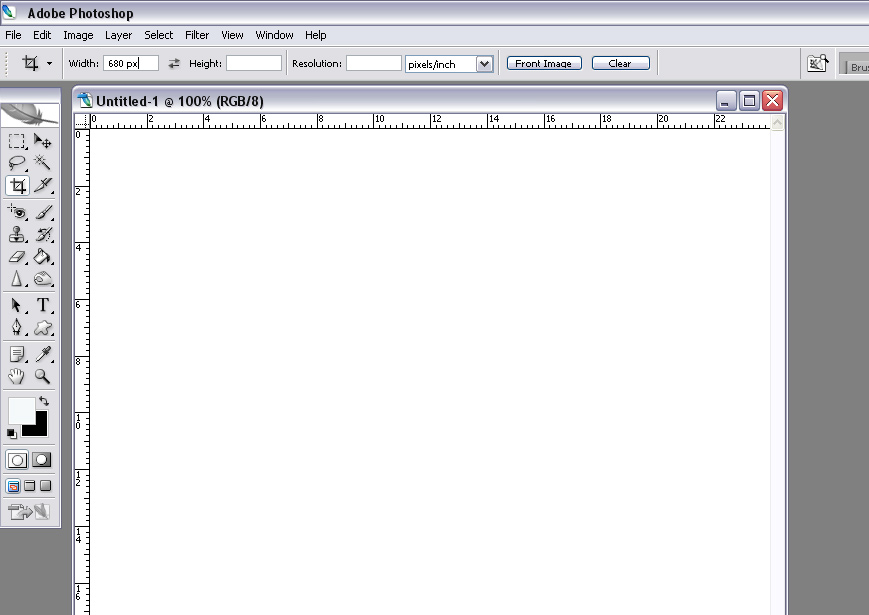Viewport: 869px width, 615px height.
Task: Open the Layer menu
Action: click(x=119, y=35)
